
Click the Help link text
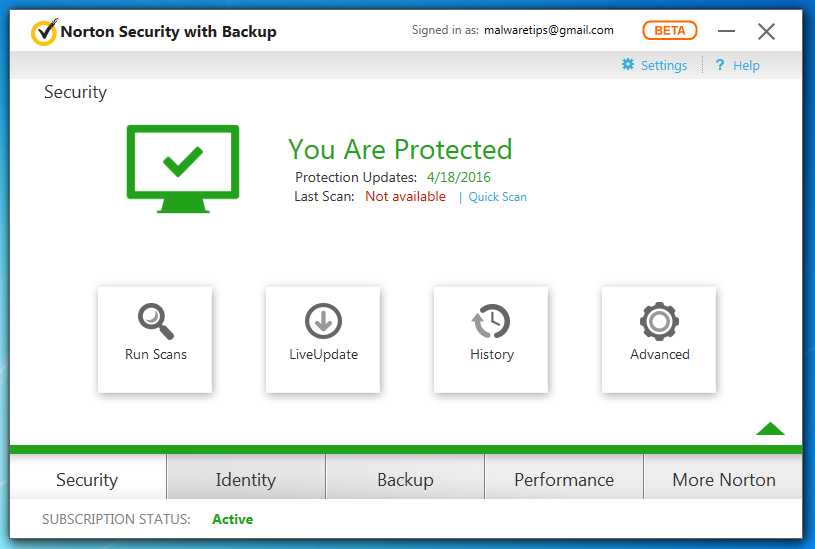click(x=746, y=66)
